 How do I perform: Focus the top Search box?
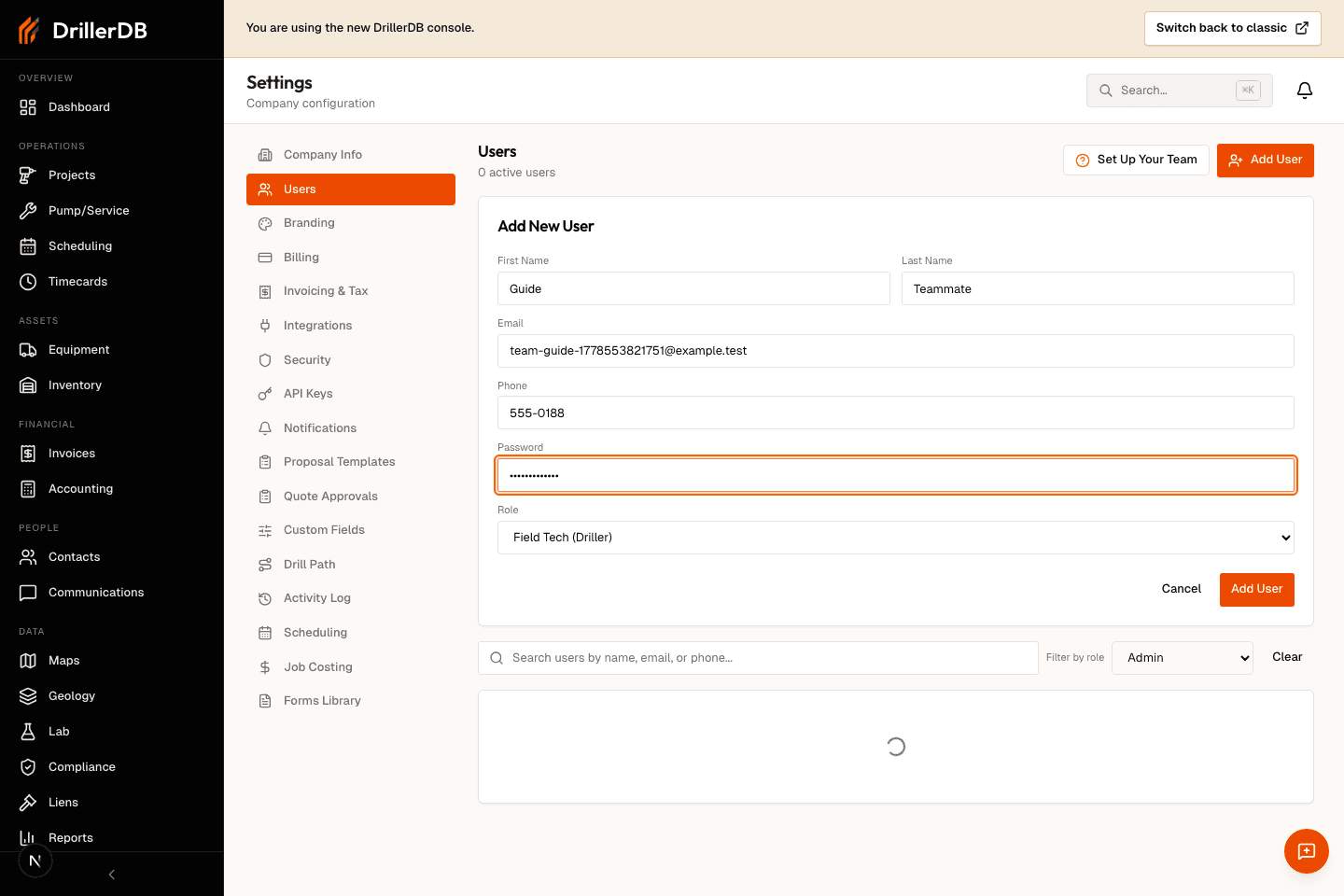[1179, 91]
